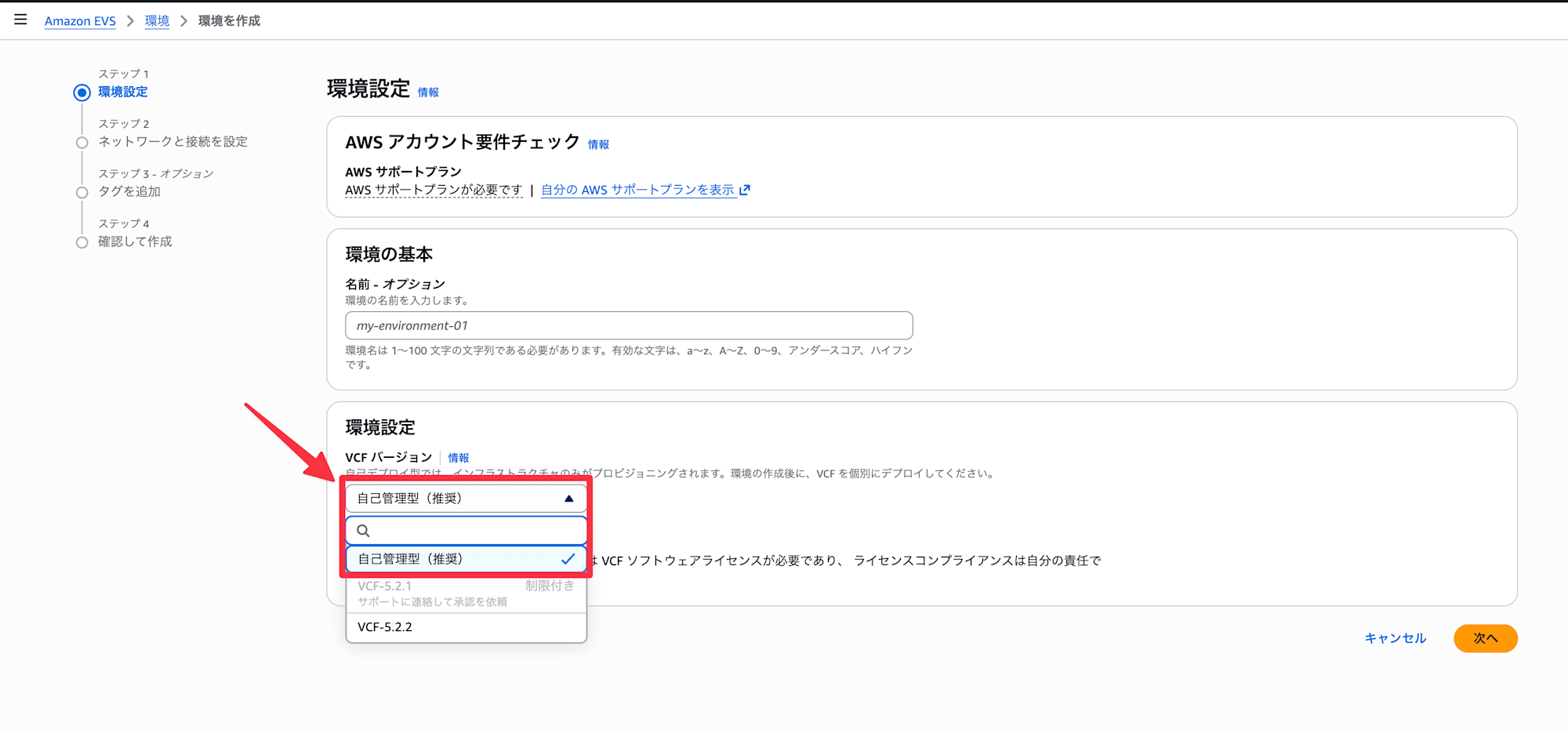Click the 次へ button
Image resolution: width=1568 pixels, height=733 pixels.
[1485, 638]
